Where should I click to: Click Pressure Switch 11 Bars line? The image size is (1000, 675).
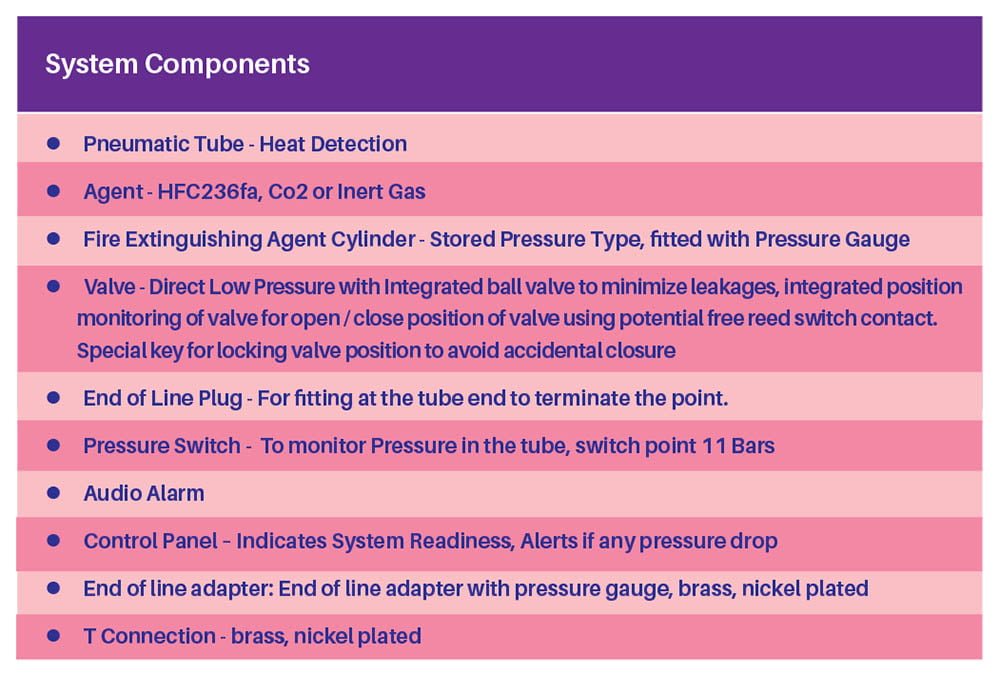(429, 445)
